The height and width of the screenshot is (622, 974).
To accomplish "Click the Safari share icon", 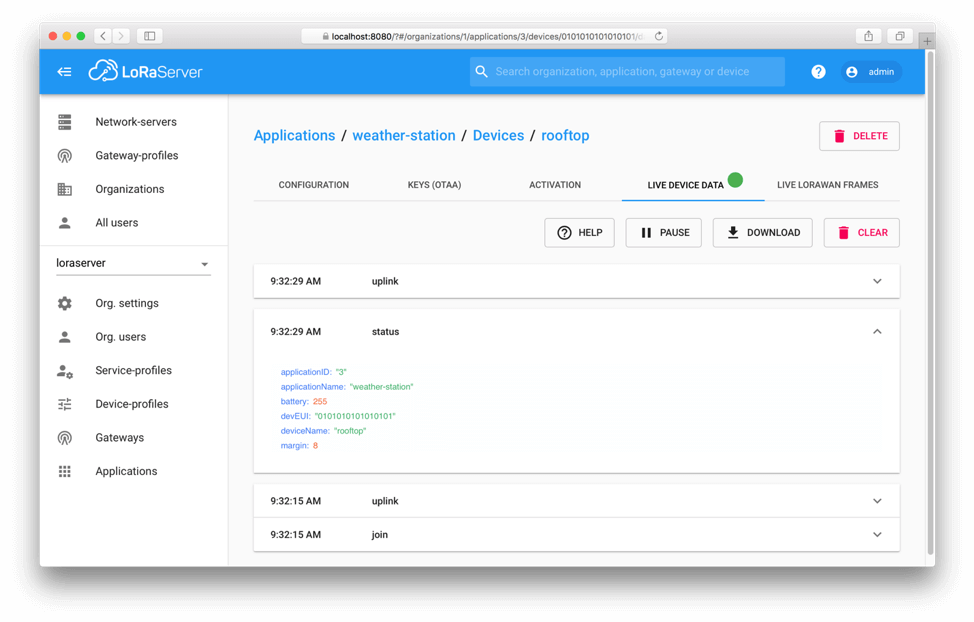I will point(868,36).
